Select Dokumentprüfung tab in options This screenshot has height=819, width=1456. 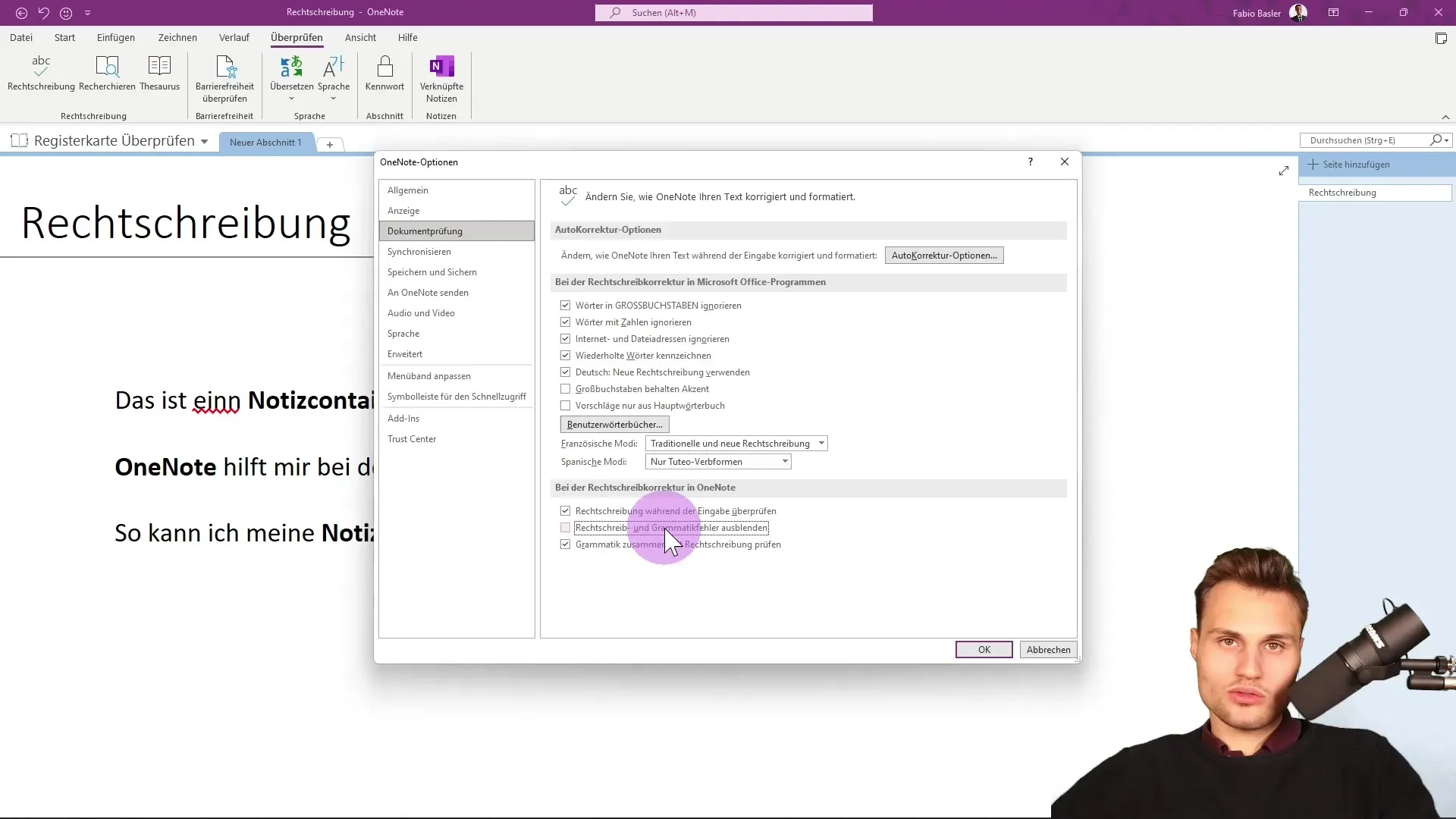(x=425, y=231)
